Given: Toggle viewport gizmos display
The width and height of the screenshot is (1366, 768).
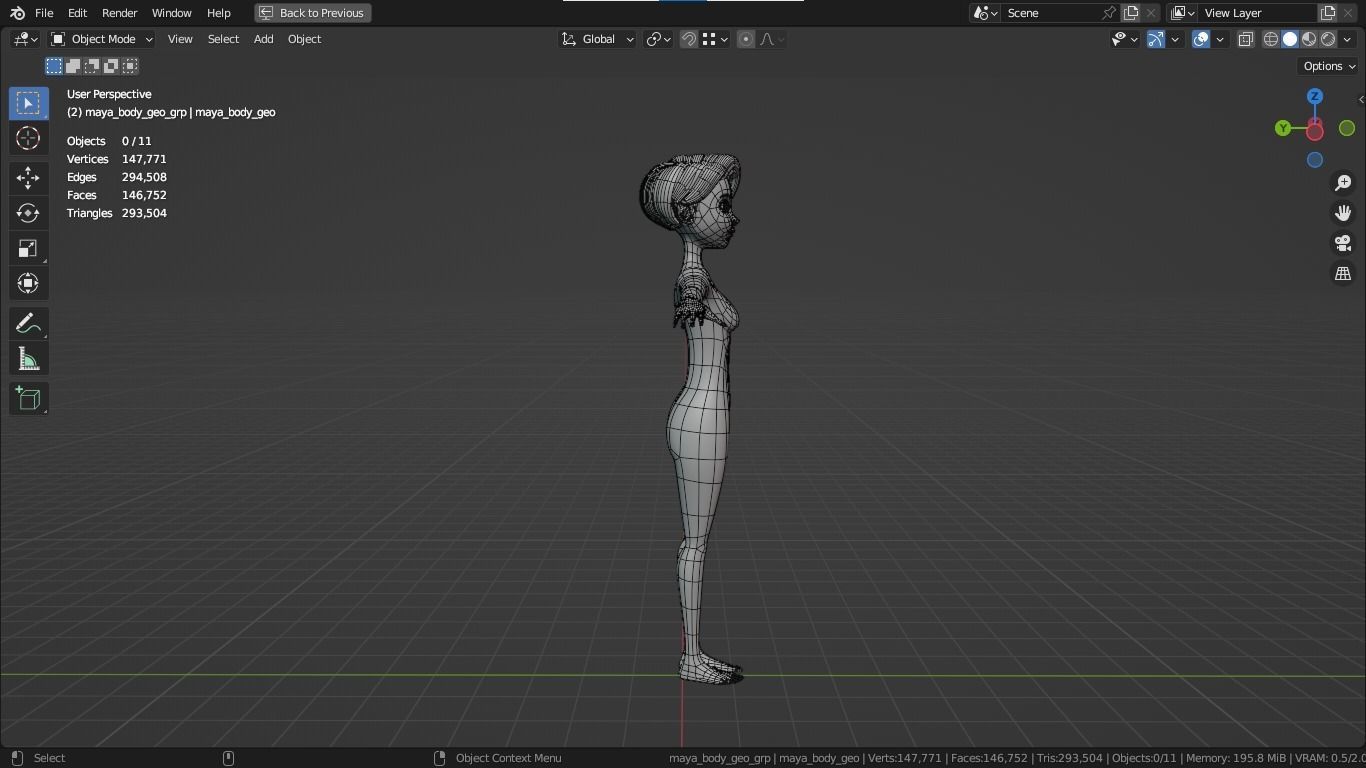Looking at the screenshot, I should (x=1155, y=39).
